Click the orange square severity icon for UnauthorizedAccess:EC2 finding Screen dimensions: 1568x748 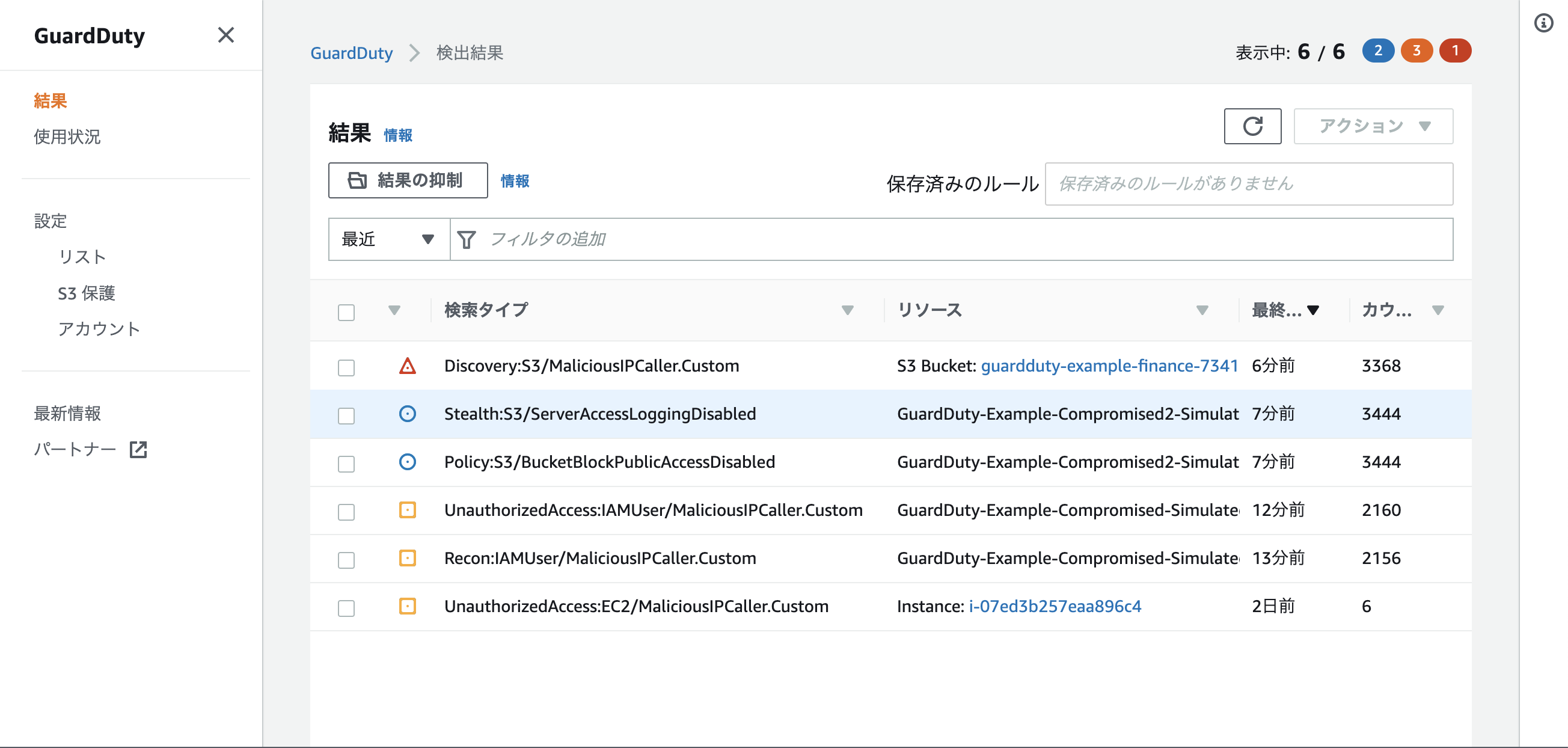coord(407,606)
